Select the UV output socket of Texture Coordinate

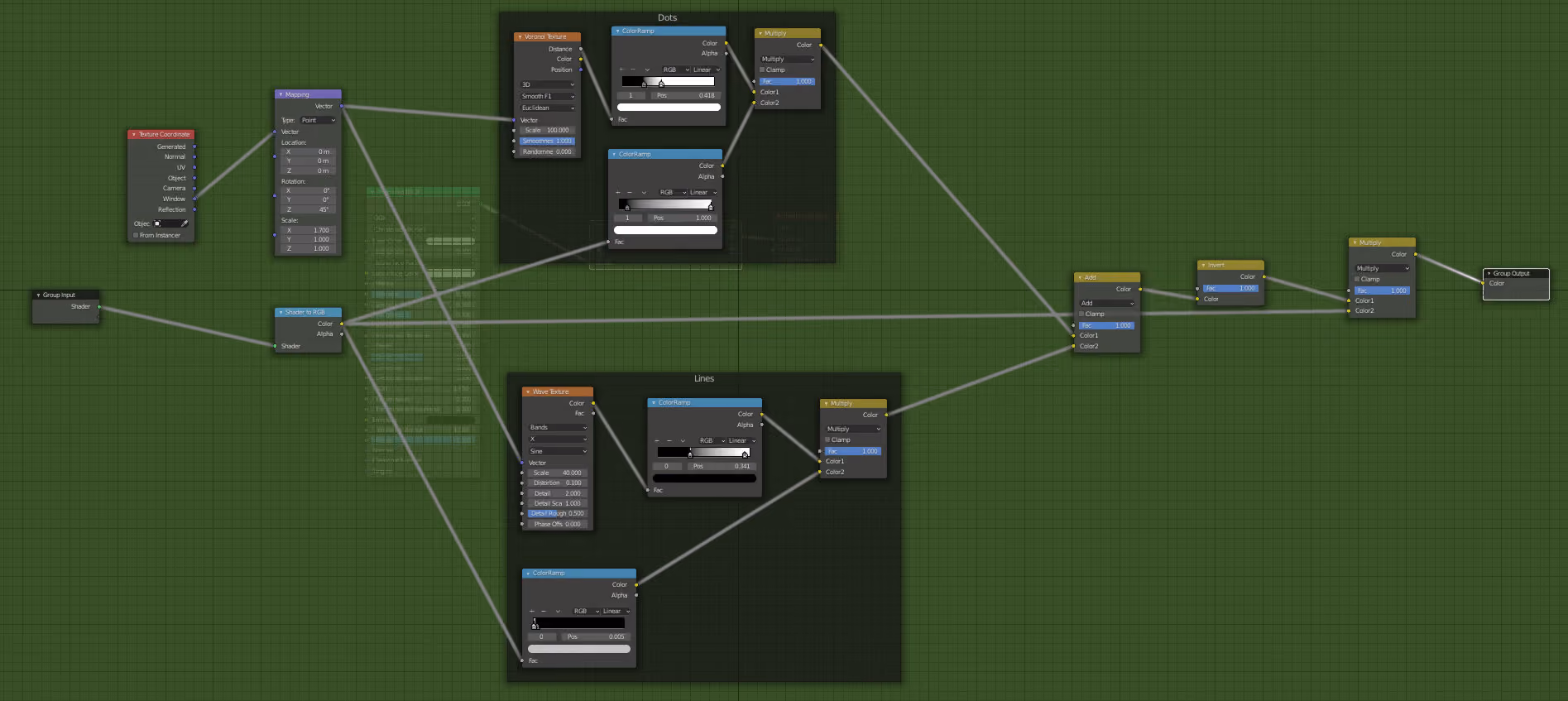pos(194,167)
